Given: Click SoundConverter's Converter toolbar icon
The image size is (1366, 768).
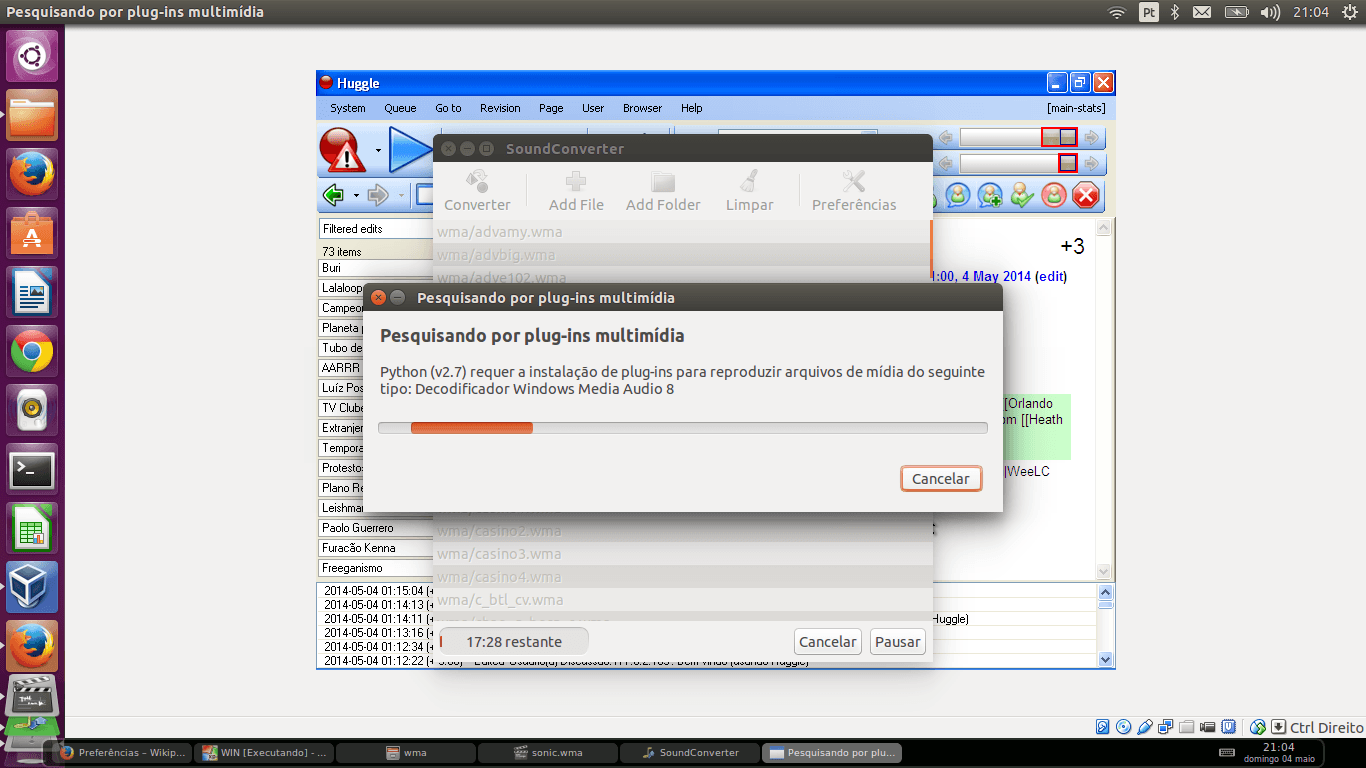Looking at the screenshot, I should pos(477,191).
